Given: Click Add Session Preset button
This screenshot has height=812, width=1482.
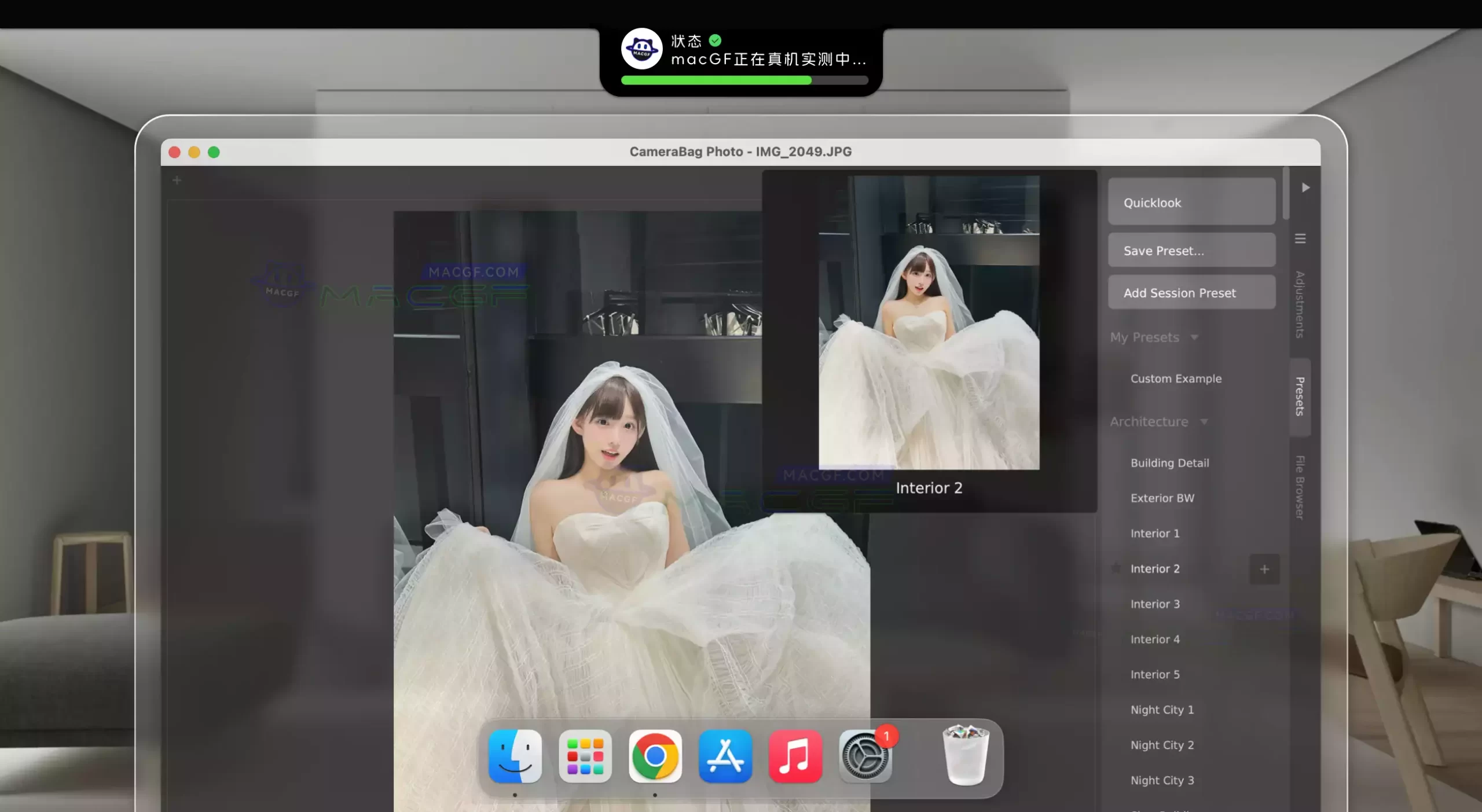Looking at the screenshot, I should (x=1191, y=293).
